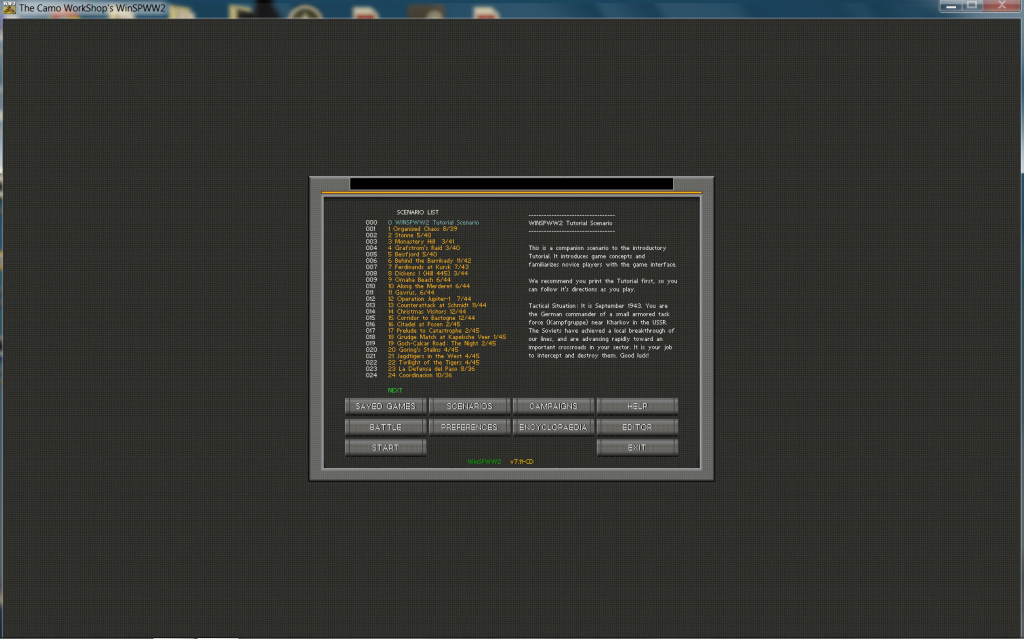Open the Saved Games menu
The width and height of the screenshot is (1024, 639).
(x=385, y=406)
